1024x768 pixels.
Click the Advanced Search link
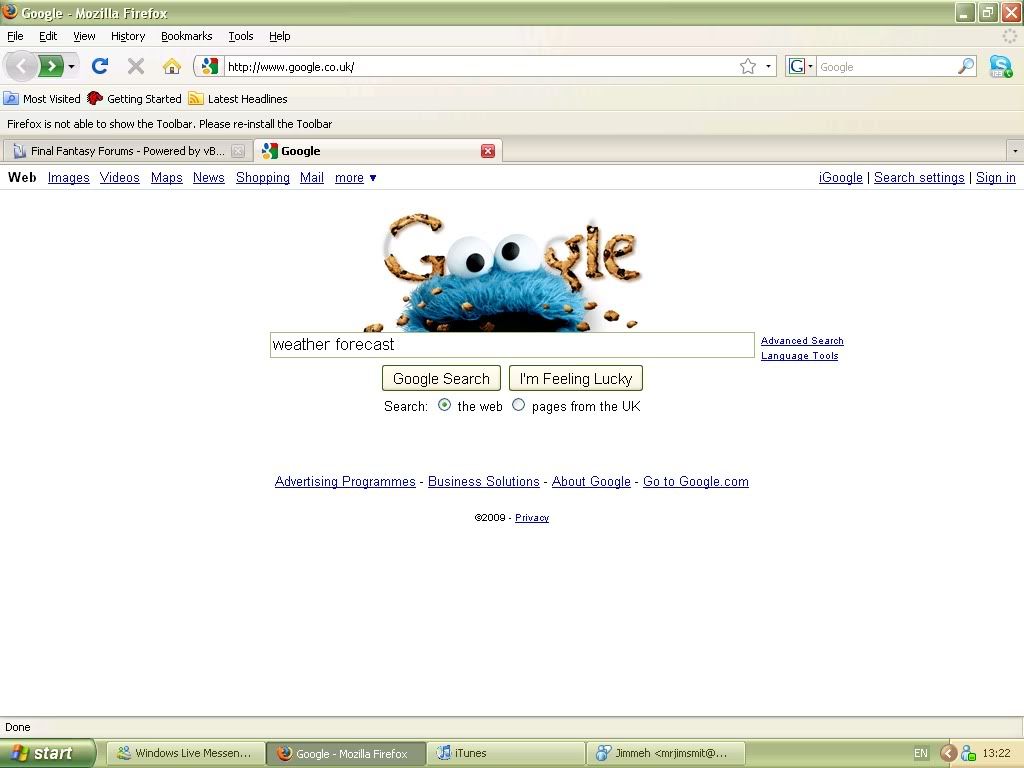[802, 341]
